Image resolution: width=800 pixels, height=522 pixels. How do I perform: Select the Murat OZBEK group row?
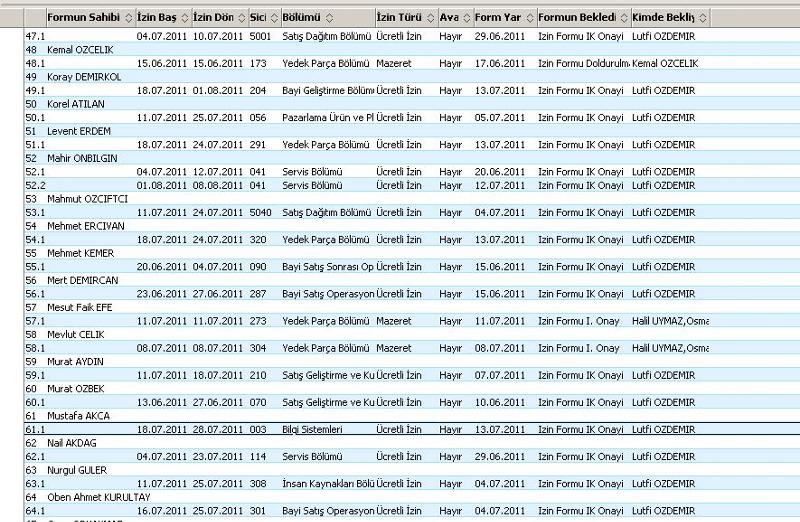pos(412,389)
